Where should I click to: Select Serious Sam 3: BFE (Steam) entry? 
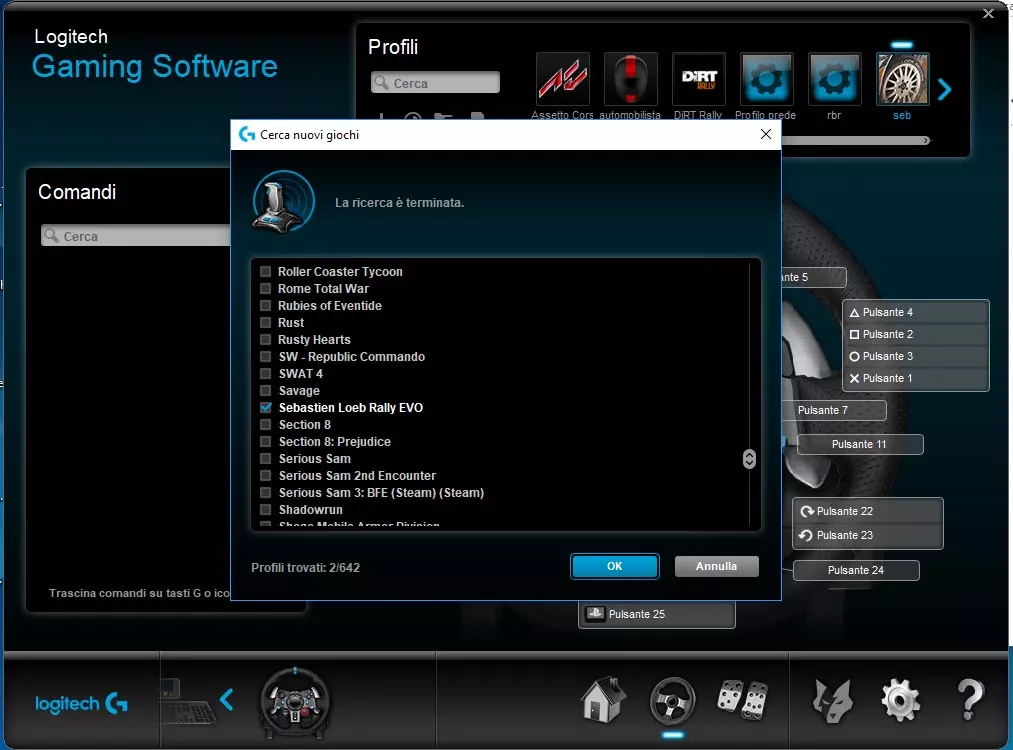coord(381,492)
